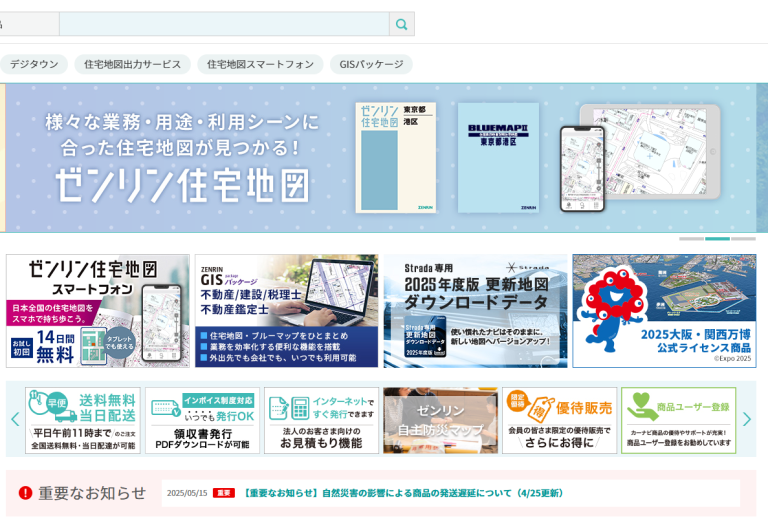Open the GISパッケージ 不動産/建設 banner

point(287,311)
